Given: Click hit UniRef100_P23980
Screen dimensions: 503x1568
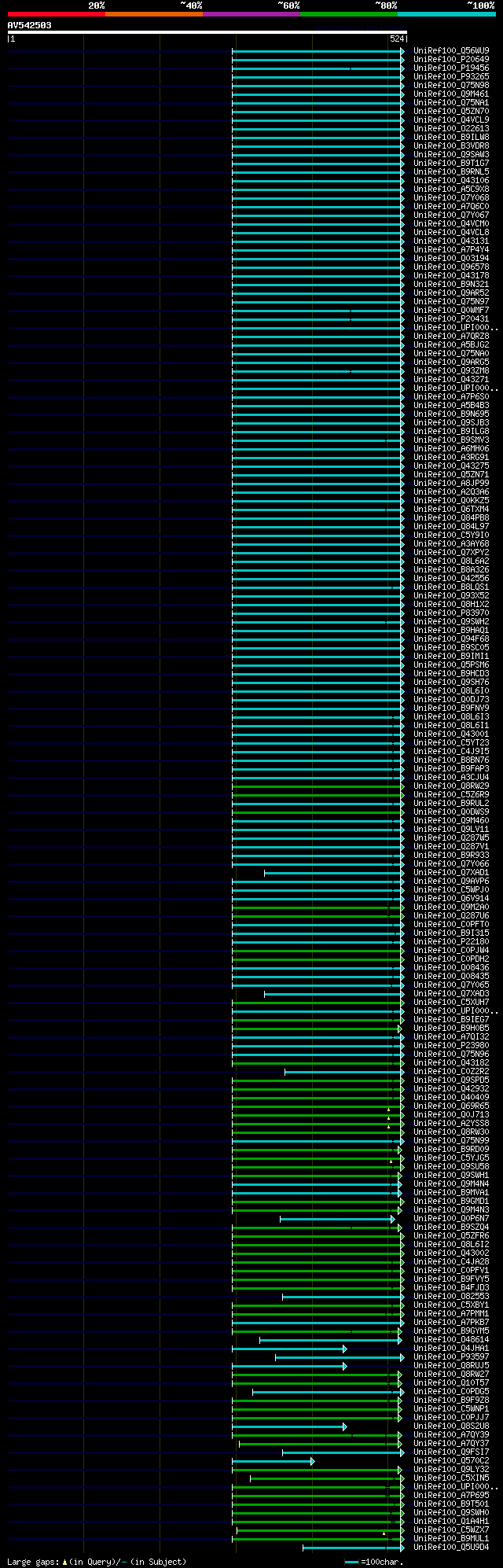Looking at the screenshot, I should click(451, 1045).
